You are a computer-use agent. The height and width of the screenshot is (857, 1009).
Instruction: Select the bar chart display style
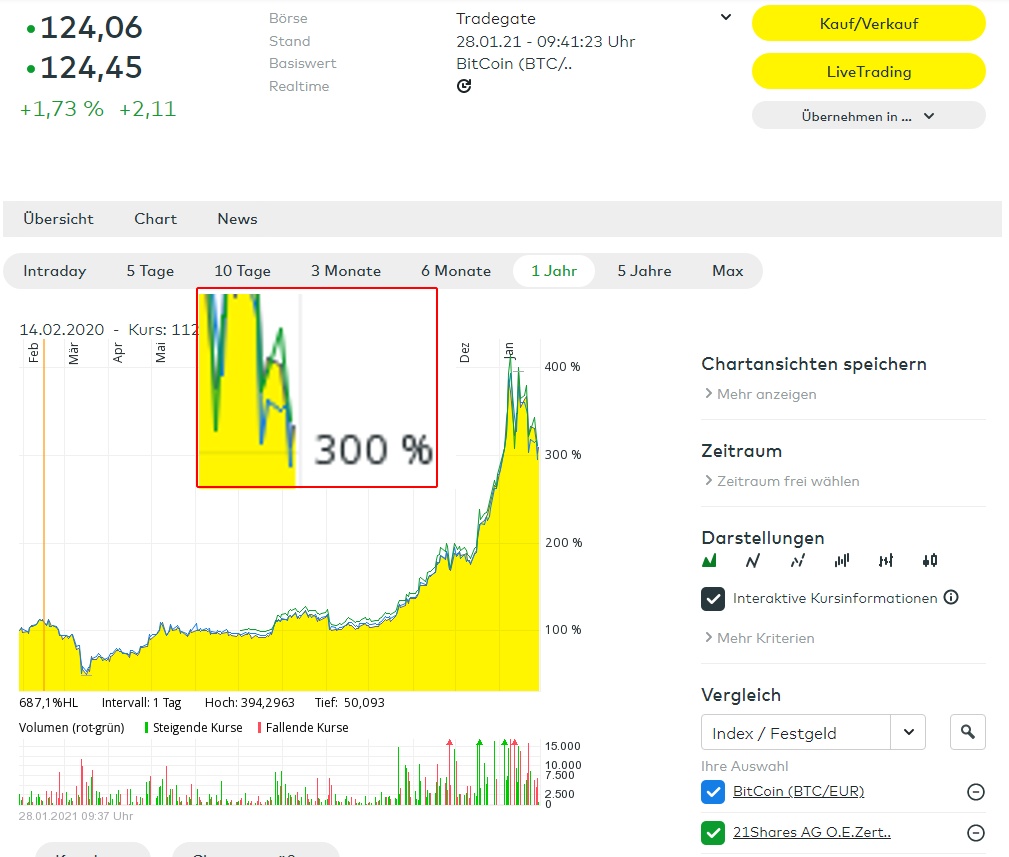(841, 560)
